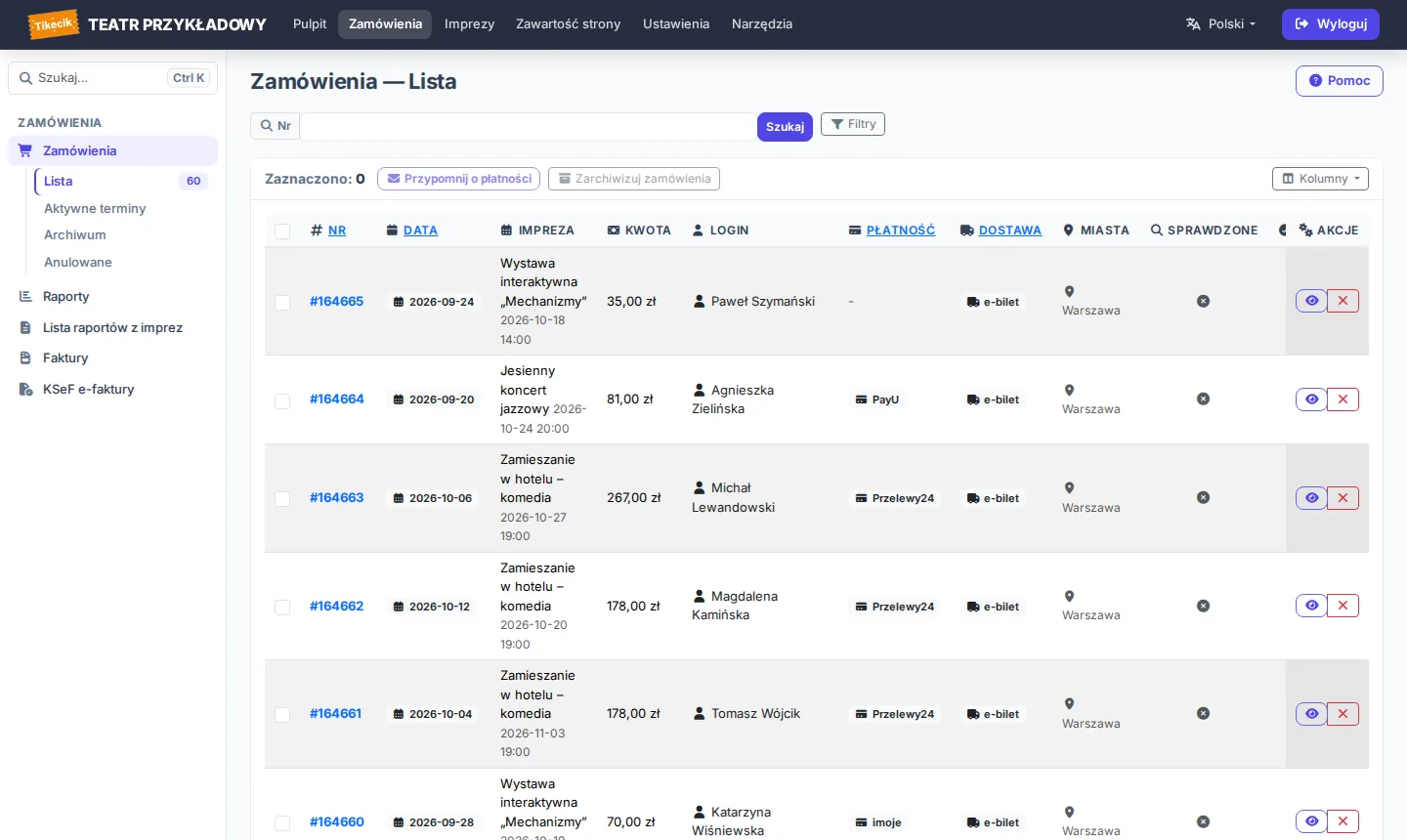The image size is (1407, 840).
Task: Open the Polski language dropdown
Action: click(1220, 23)
